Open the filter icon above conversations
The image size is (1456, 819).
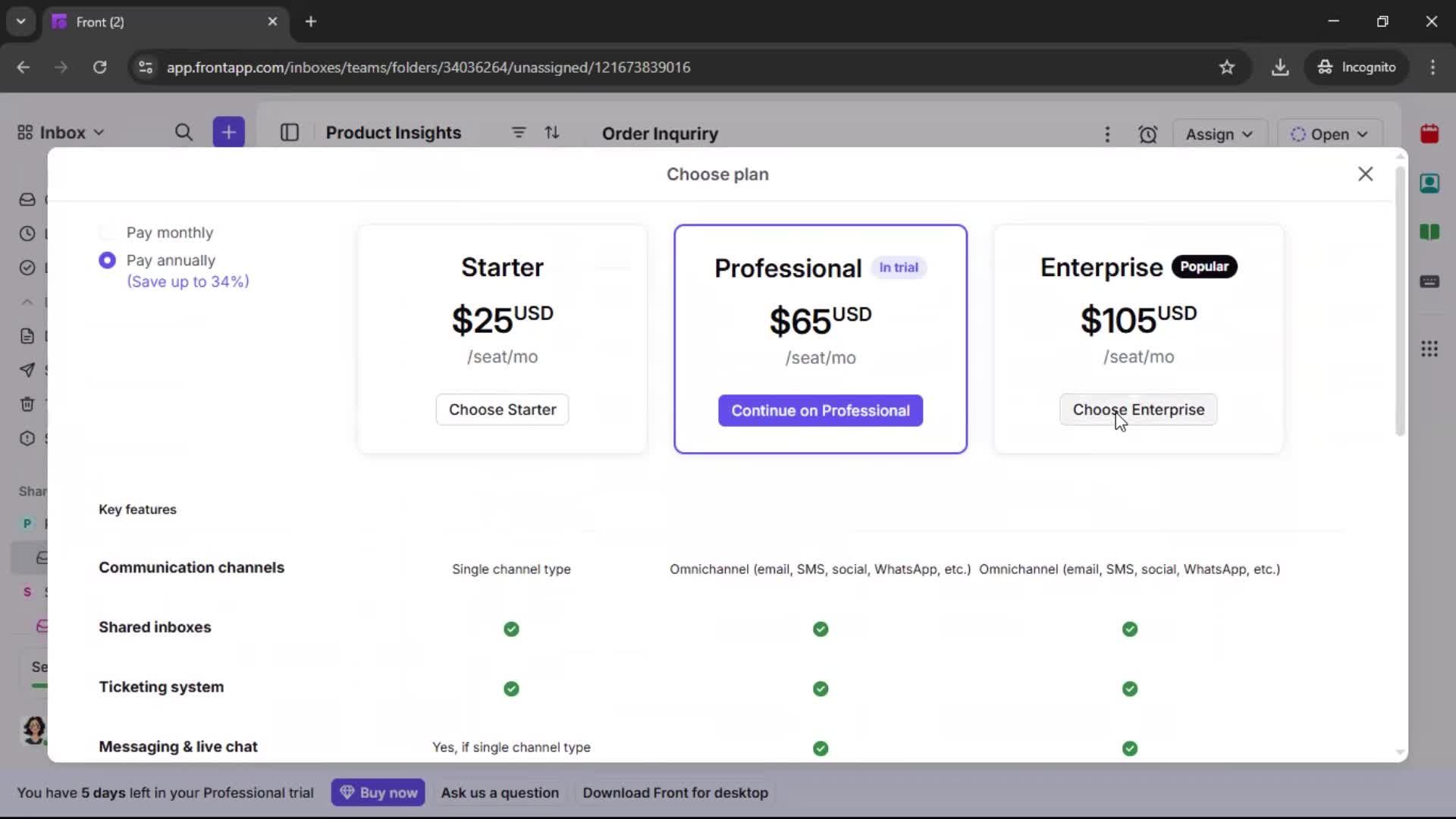519,133
